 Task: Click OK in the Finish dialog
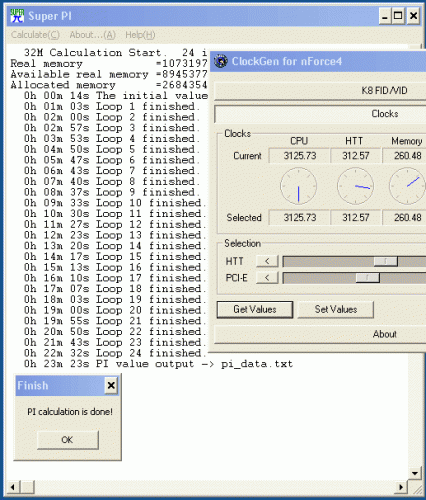pos(68,440)
